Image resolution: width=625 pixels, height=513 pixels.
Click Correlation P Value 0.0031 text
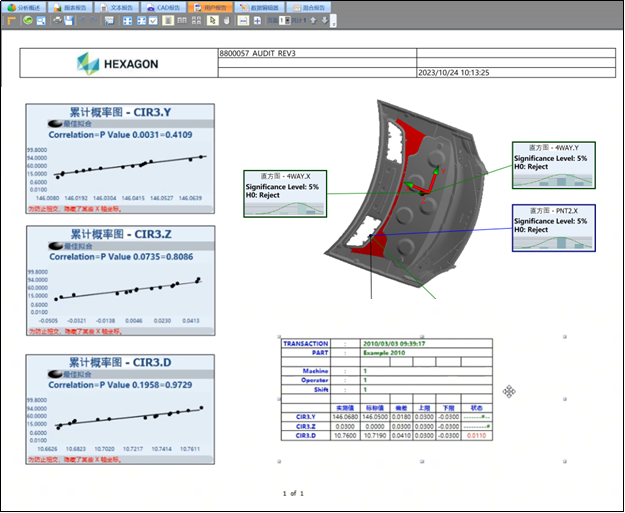[120, 135]
